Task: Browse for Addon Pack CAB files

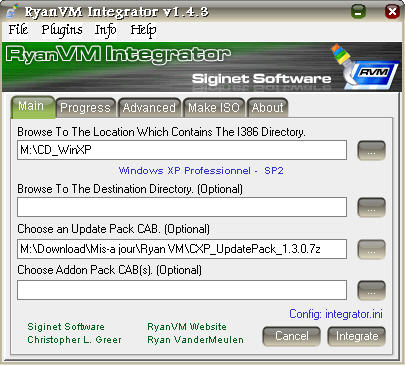Action: click(371, 290)
